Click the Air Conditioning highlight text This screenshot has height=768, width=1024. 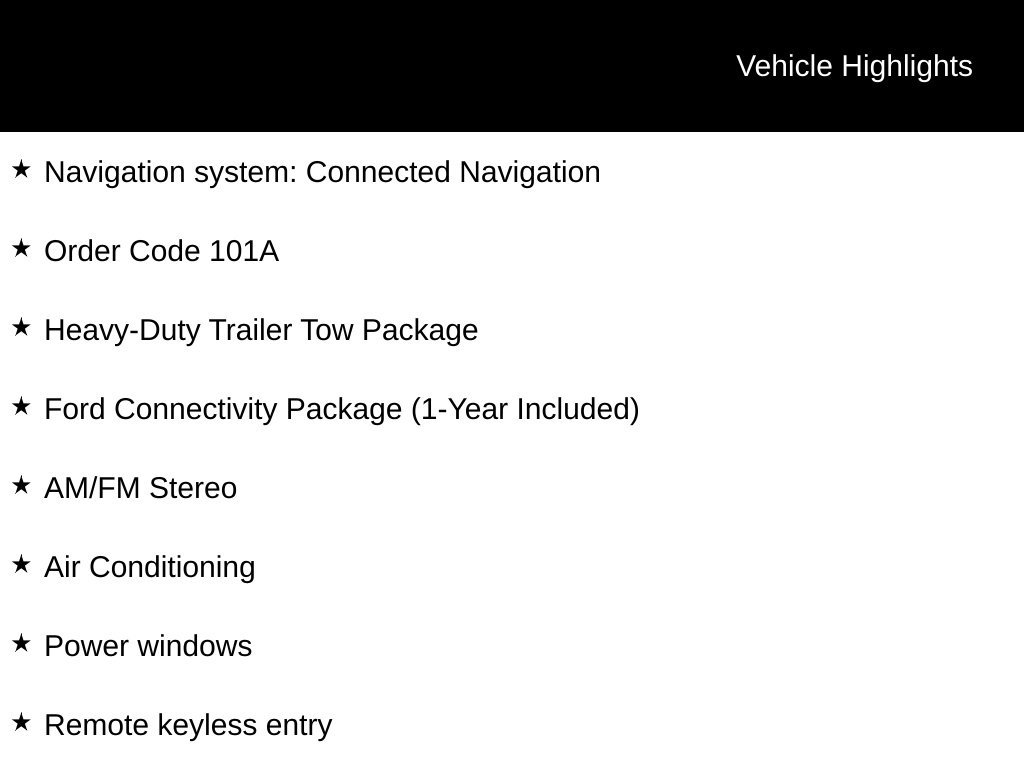pyautogui.click(x=150, y=568)
